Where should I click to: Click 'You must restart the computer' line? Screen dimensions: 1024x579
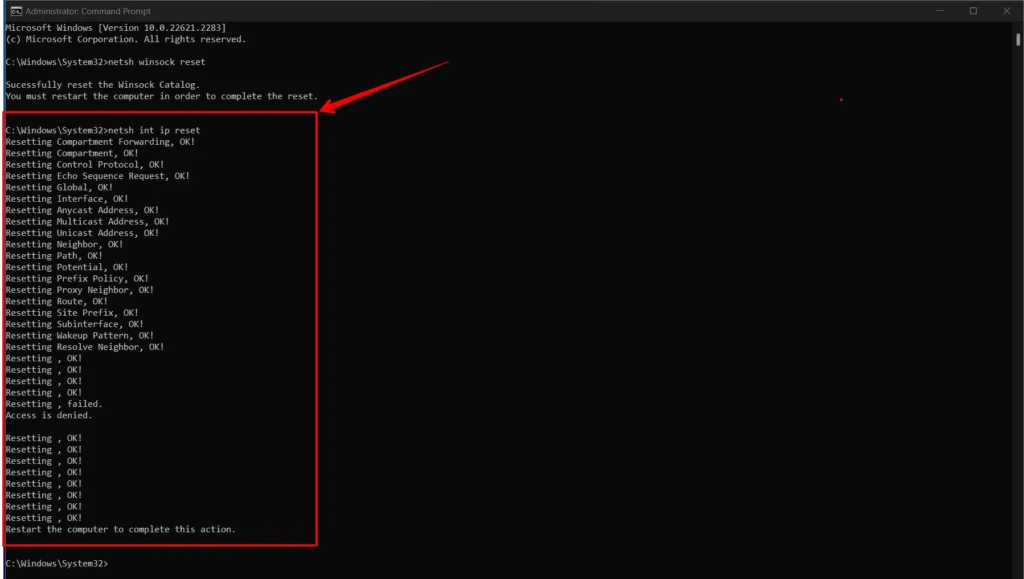click(161, 96)
